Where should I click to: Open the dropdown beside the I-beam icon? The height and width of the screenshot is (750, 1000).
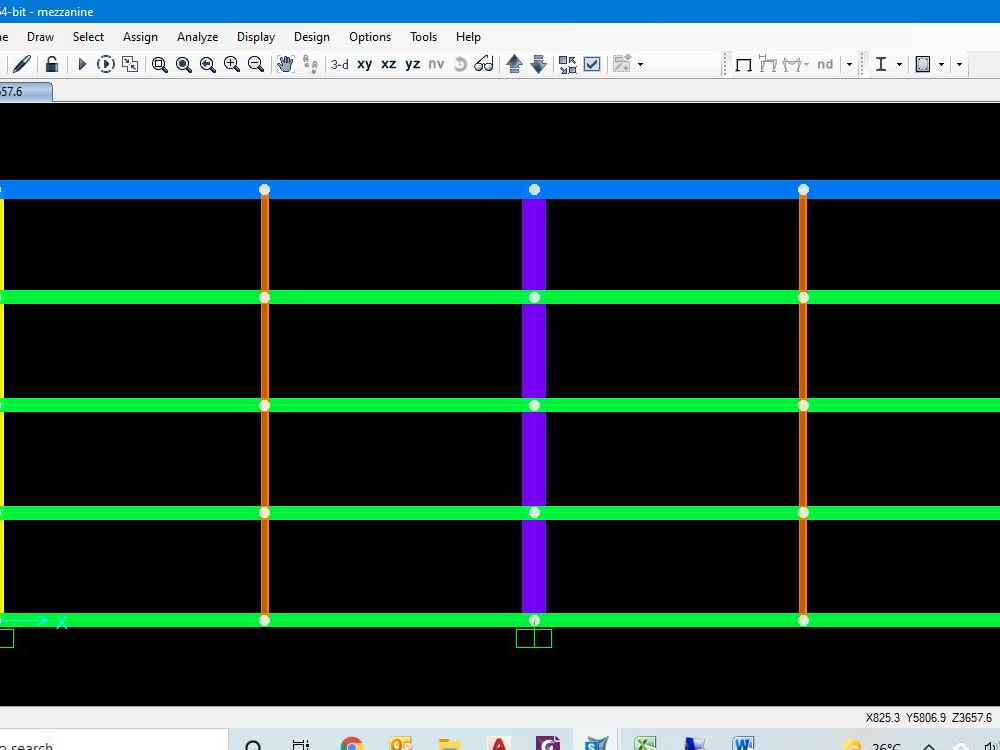point(899,64)
